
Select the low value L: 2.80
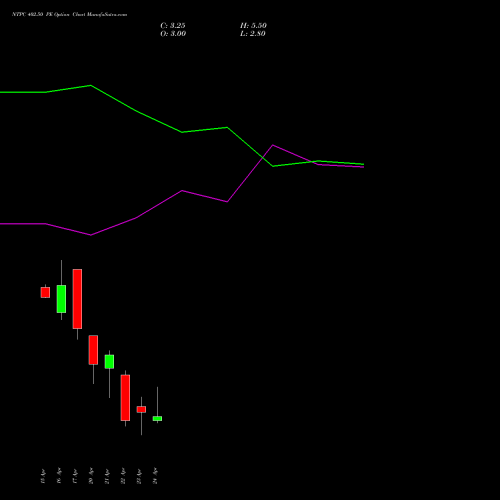point(253,34)
